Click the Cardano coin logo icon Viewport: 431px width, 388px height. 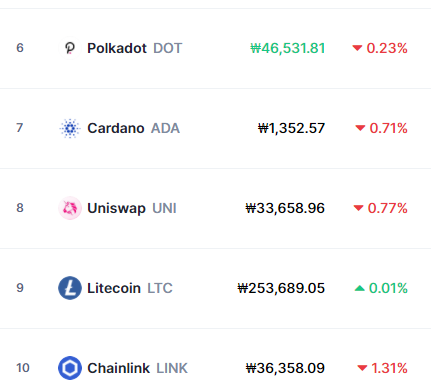click(x=70, y=128)
